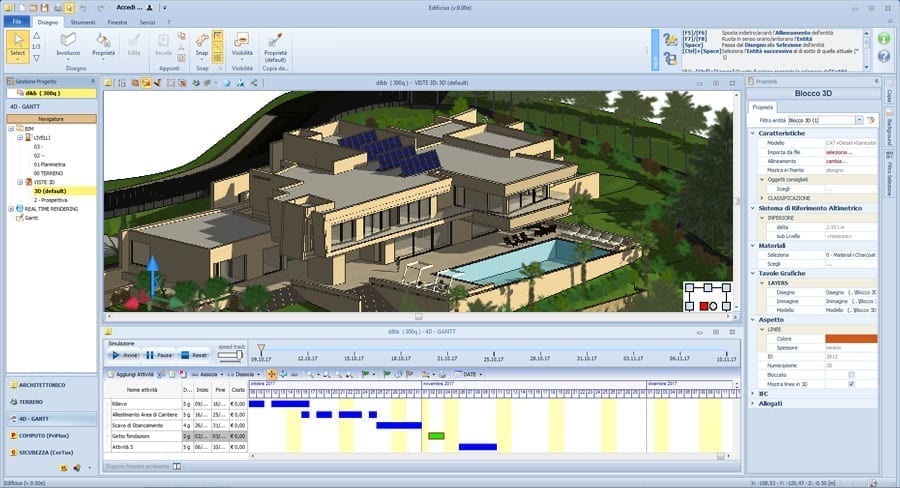Open the COMPUTO (PriMus) section
Viewport: 900px width, 488px height.
coord(44,436)
